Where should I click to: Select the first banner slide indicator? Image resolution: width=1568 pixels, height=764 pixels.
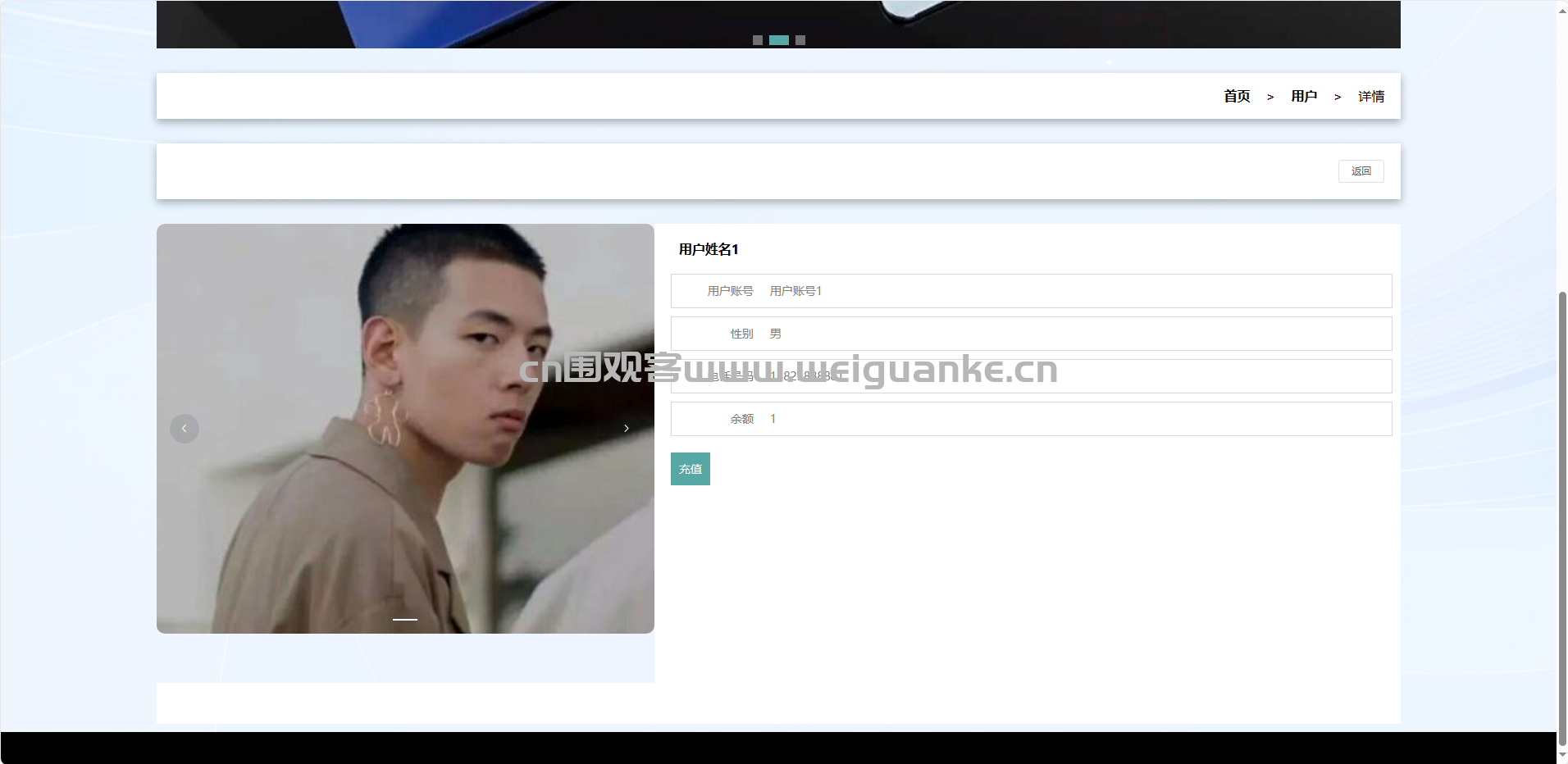point(758,40)
